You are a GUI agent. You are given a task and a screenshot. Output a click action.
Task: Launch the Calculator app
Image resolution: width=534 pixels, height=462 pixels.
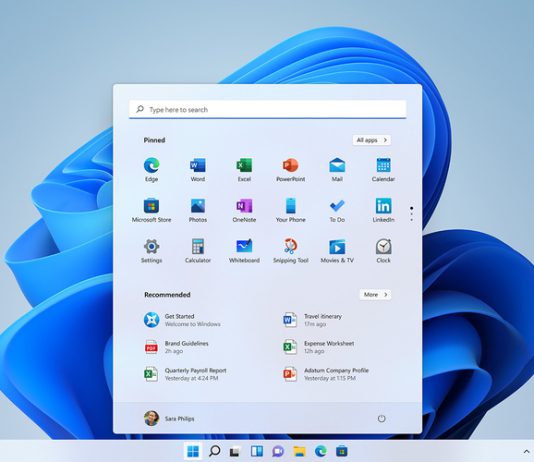point(198,251)
